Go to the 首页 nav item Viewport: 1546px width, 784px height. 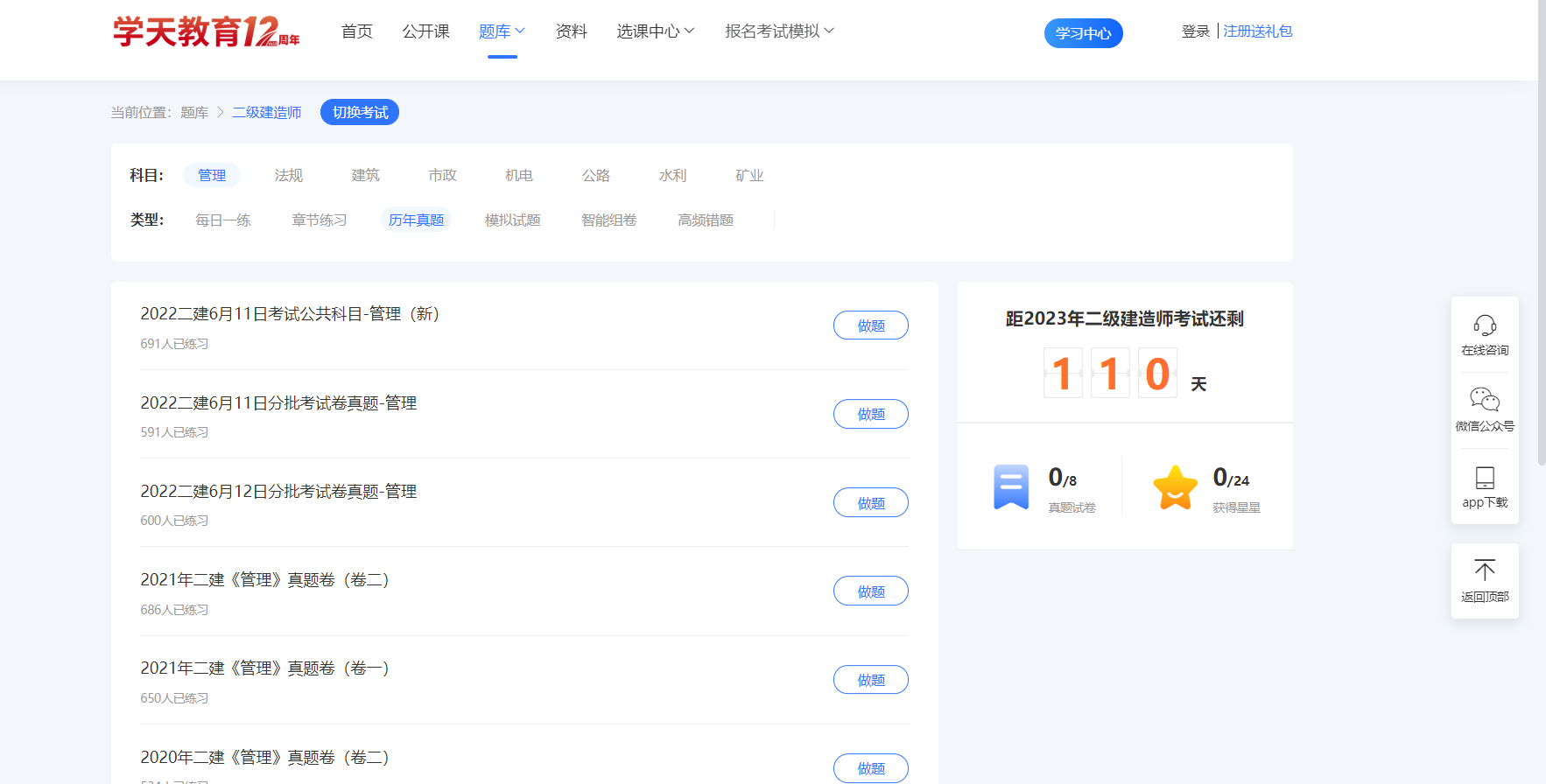pos(357,31)
